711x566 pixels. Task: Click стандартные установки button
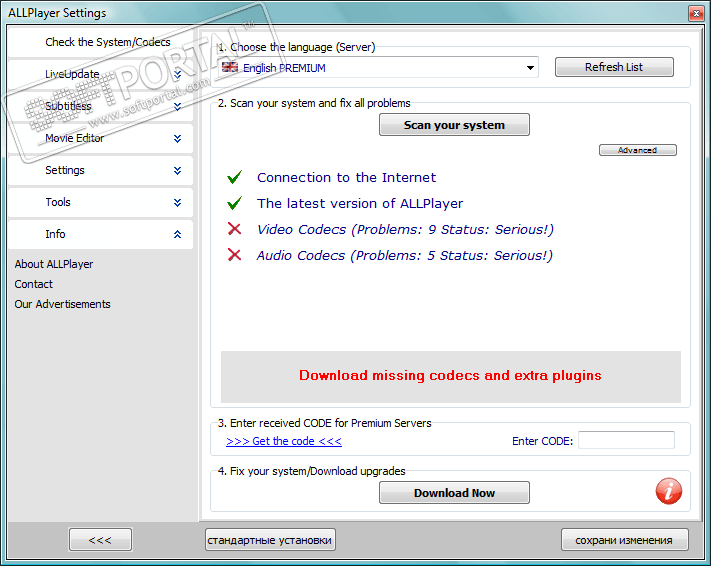[270, 540]
